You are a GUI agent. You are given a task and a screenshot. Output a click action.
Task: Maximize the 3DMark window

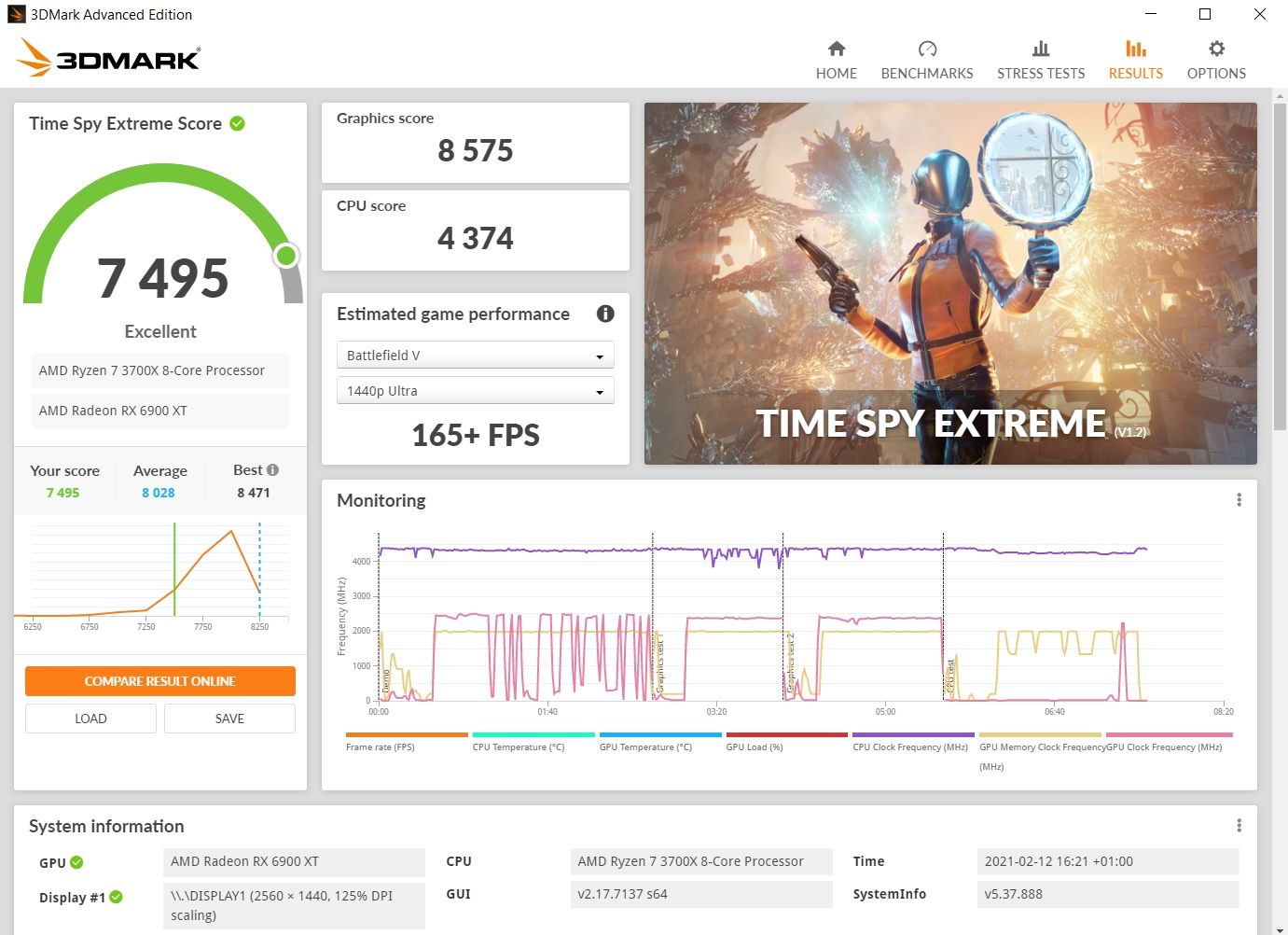click(1205, 14)
